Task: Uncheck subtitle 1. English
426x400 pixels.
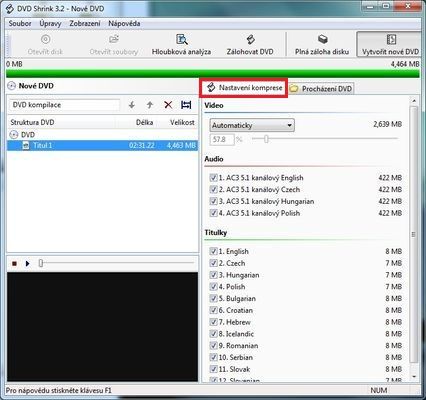Action: click(213, 251)
